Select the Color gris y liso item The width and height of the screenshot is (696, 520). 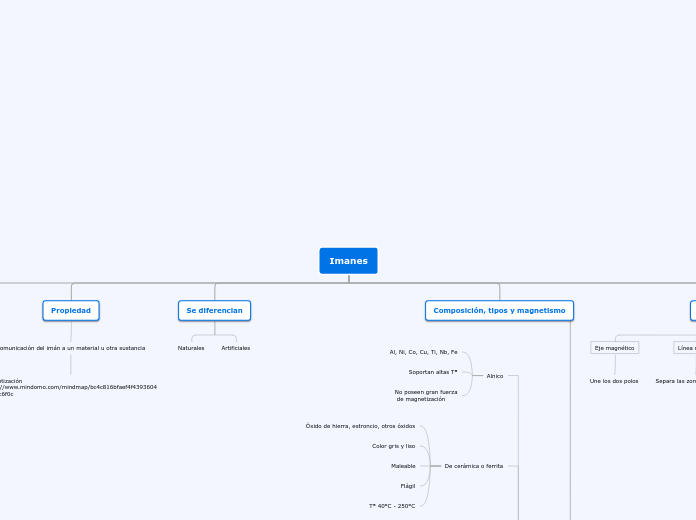pyautogui.click(x=393, y=446)
